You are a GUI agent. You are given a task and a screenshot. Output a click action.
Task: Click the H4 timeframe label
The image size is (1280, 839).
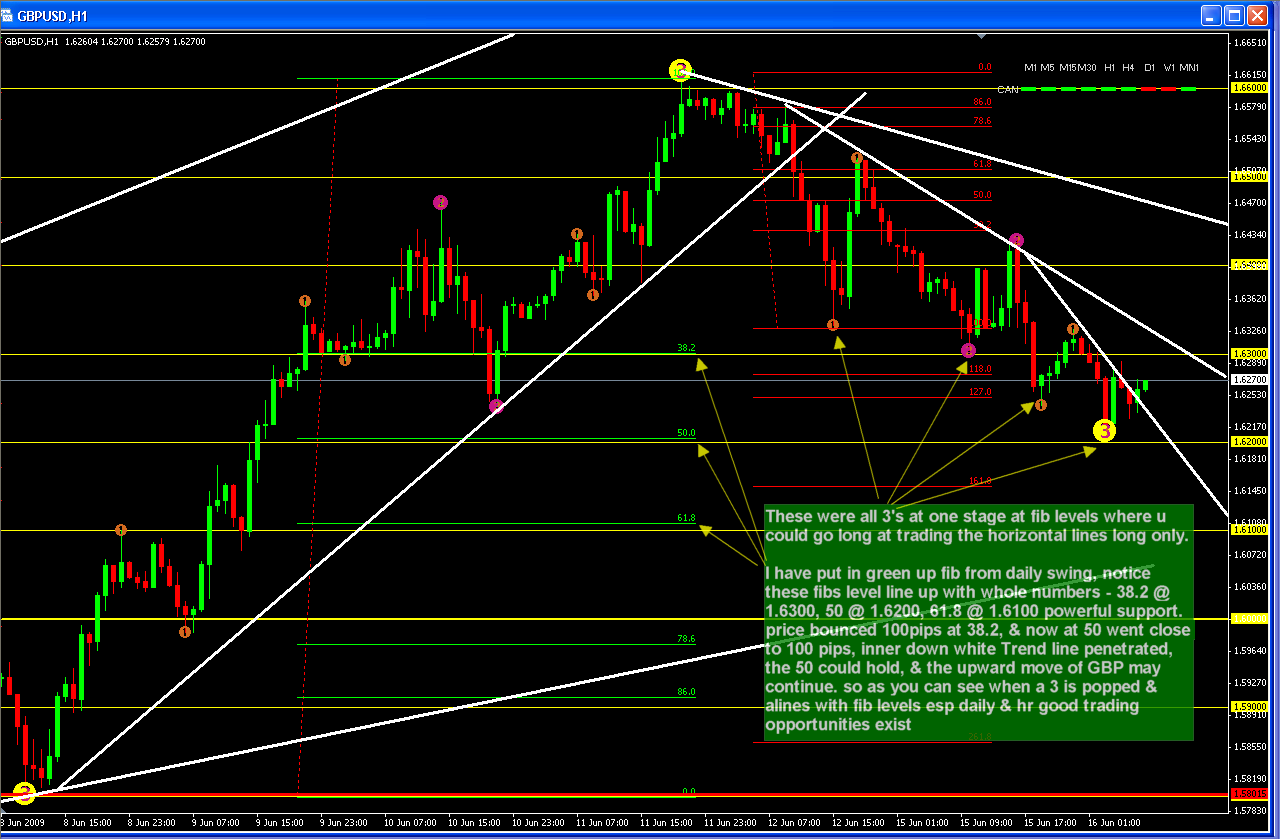(x=1128, y=67)
